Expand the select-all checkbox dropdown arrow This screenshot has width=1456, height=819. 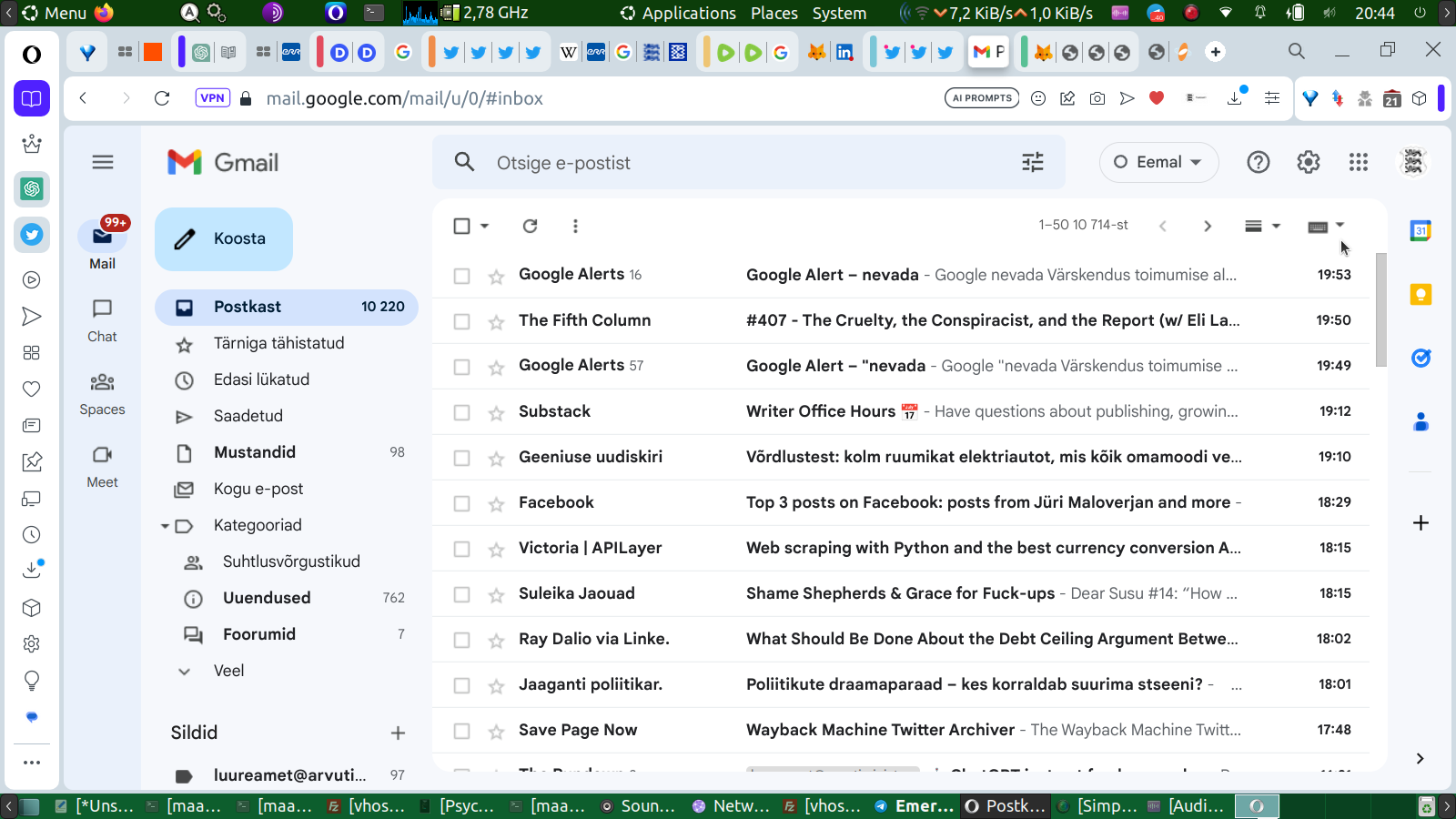(x=485, y=226)
